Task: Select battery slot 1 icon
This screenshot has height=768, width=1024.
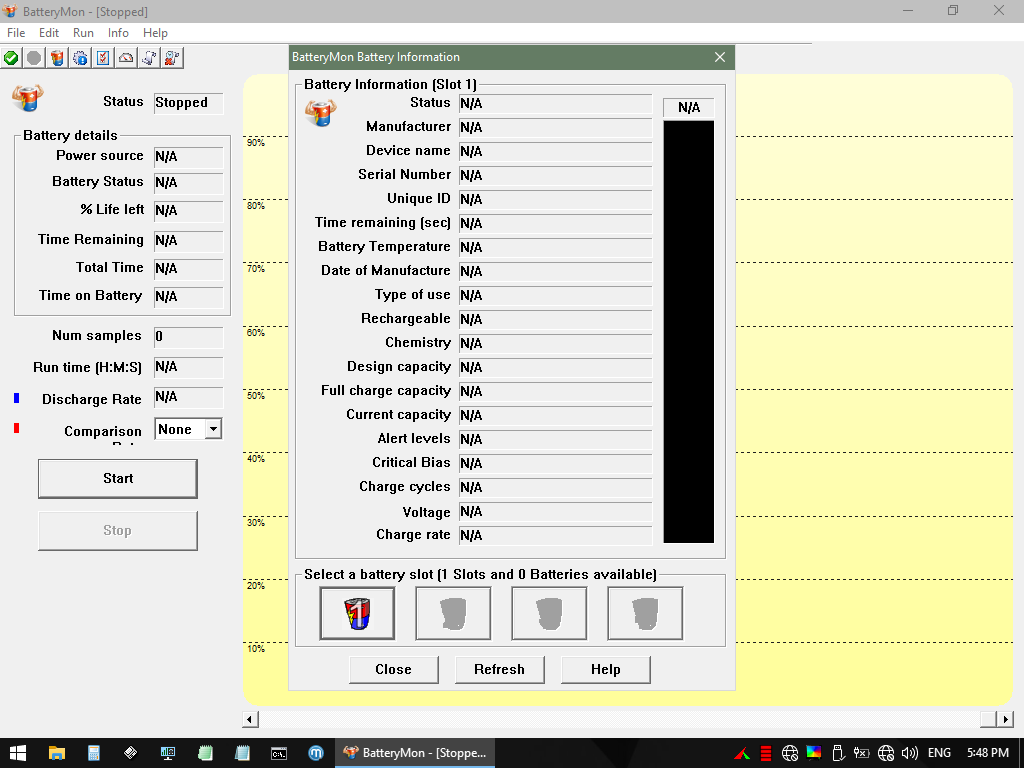Action: [357, 613]
